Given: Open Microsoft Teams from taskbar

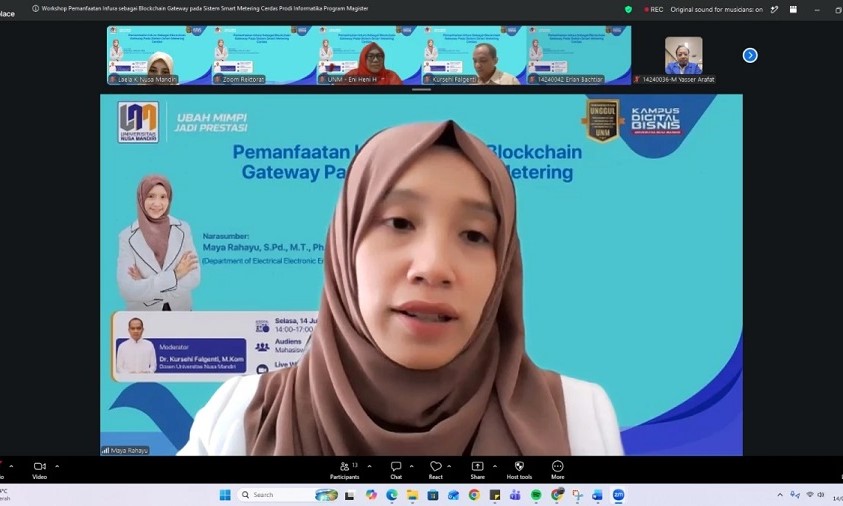Looking at the screenshot, I should click(x=515, y=495).
